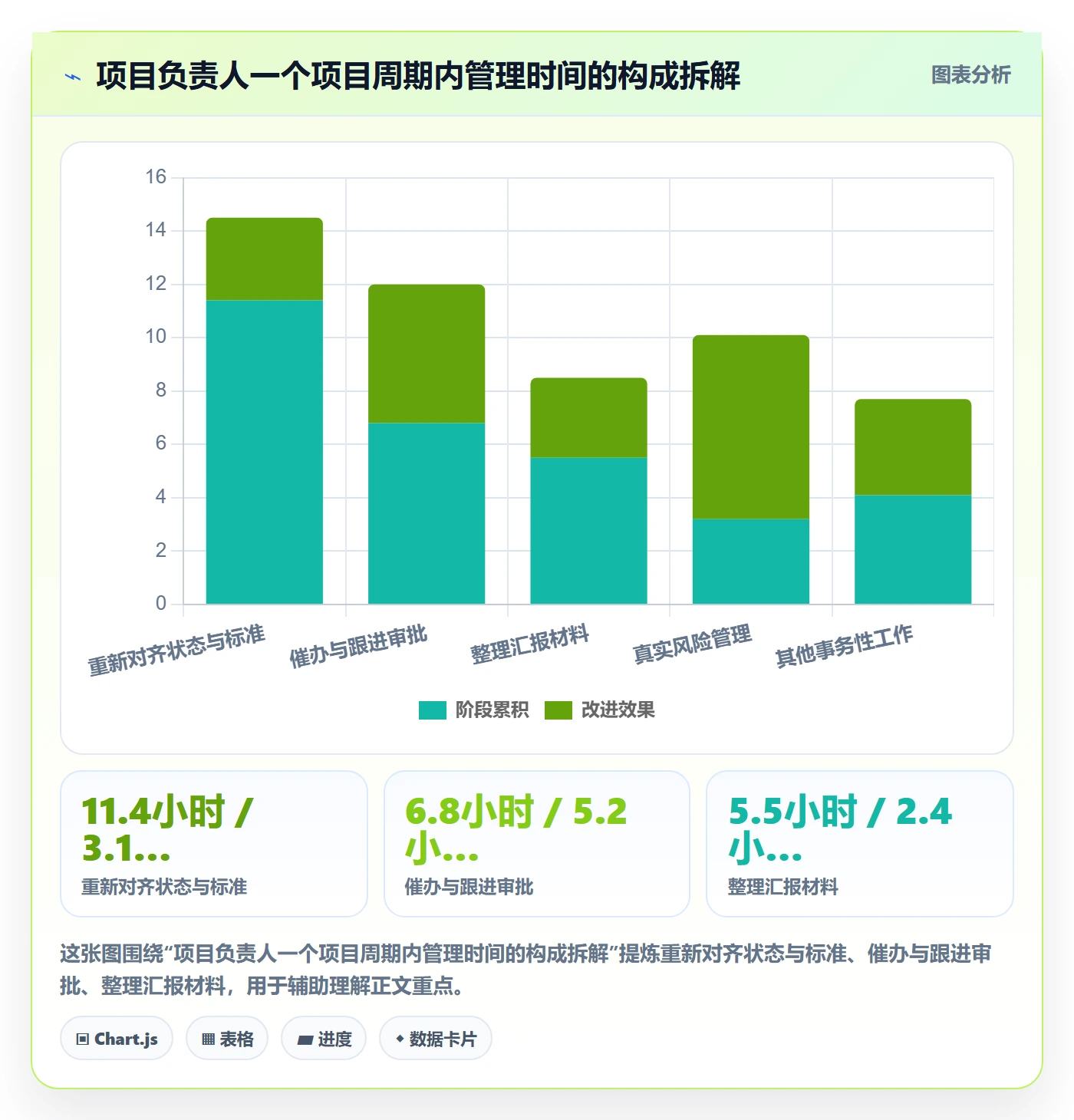Click the y-axis value 16

[x=156, y=176]
